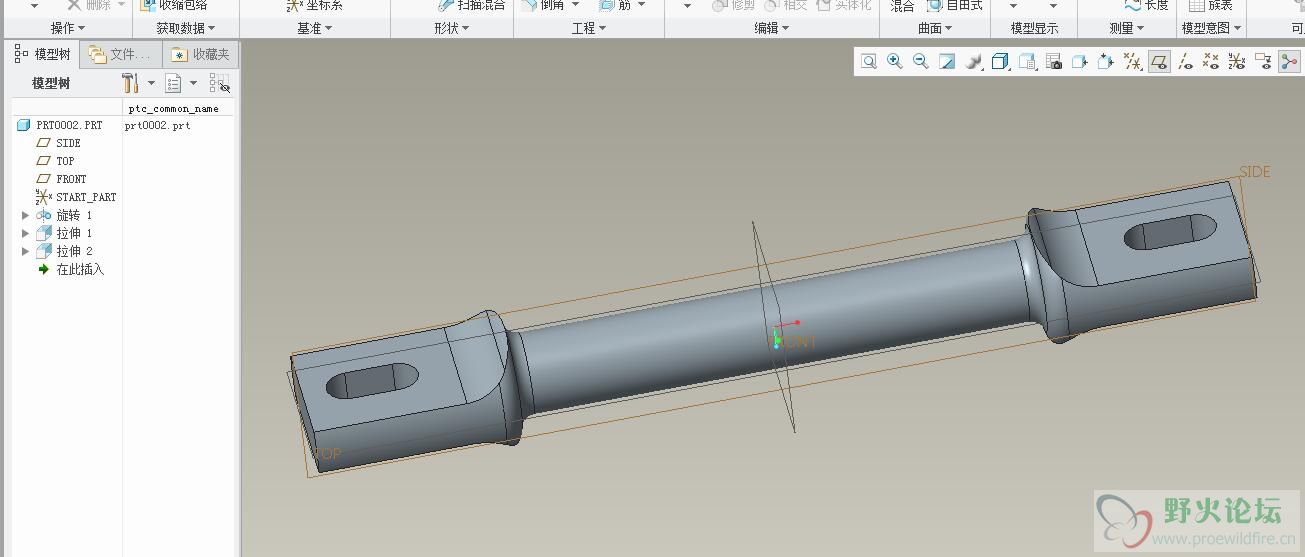Toggle datum plane display
The width and height of the screenshot is (1305, 557).
pos(1159,62)
